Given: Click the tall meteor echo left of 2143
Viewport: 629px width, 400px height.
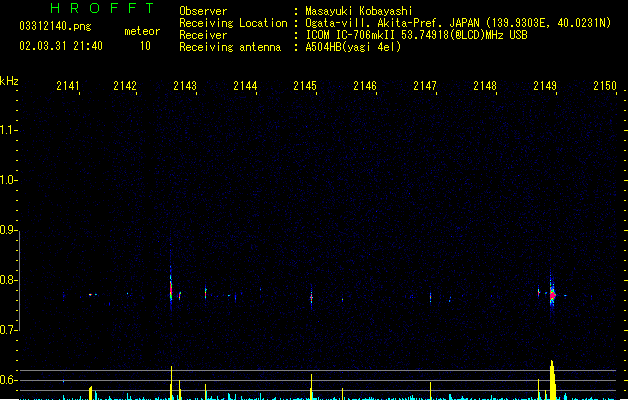Looking at the screenshot, I should pyautogui.click(x=171, y=287).
